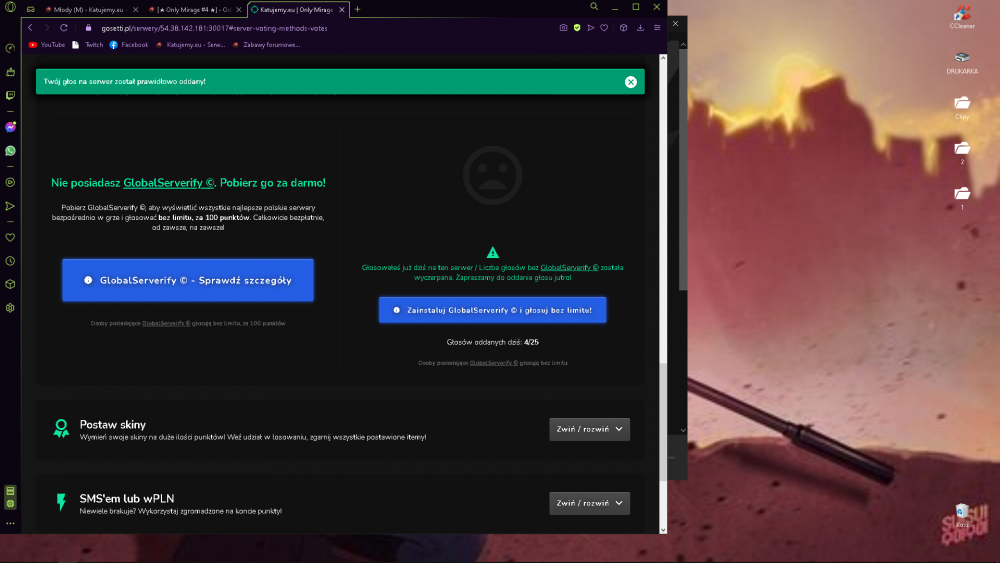The image size is (1000, 563).
Task: Expand the Postaw skiny section
Action: point(589,429)
